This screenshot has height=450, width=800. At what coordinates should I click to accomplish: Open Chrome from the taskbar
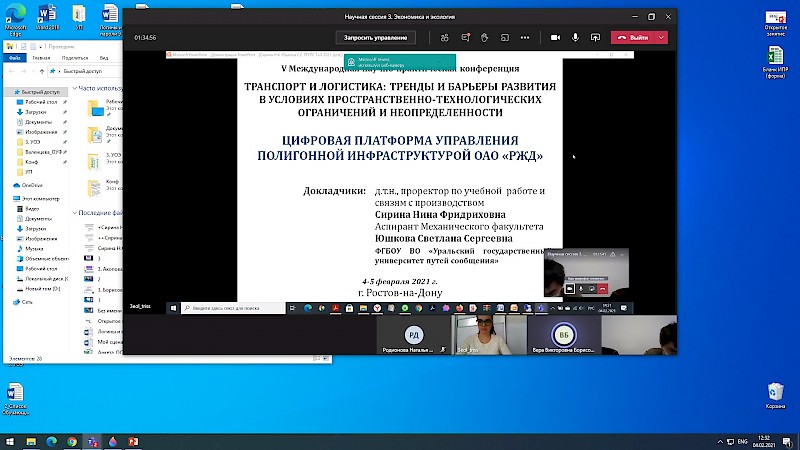[72, 441]
